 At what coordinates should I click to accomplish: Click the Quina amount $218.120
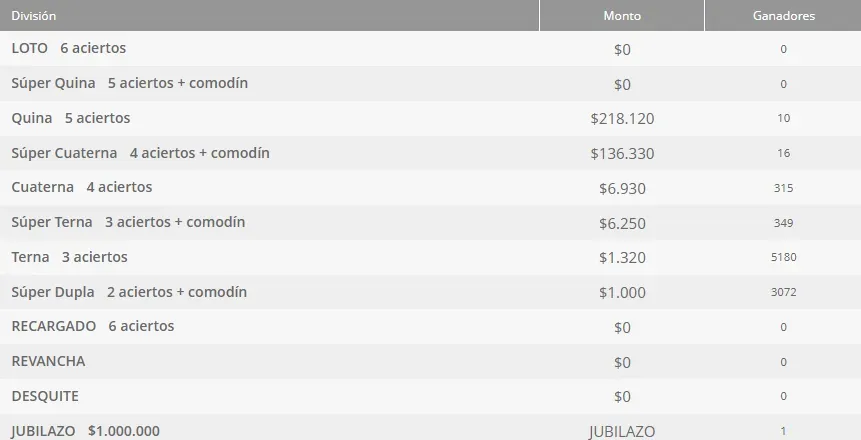pos(622,119)
